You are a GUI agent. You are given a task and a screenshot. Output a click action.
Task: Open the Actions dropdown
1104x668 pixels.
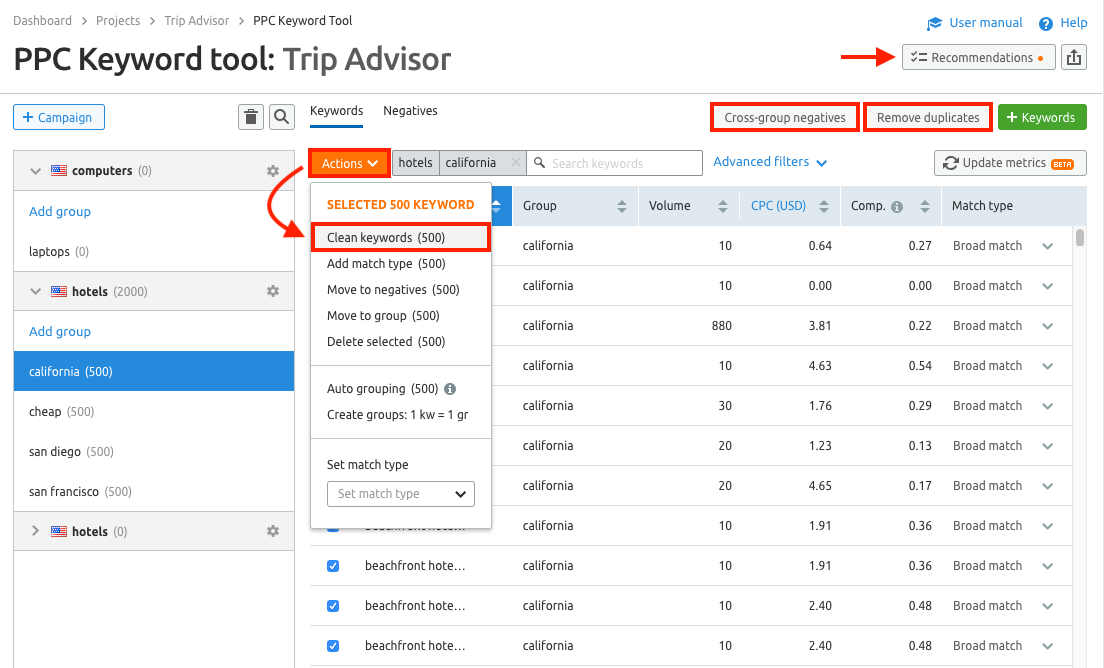349,163
